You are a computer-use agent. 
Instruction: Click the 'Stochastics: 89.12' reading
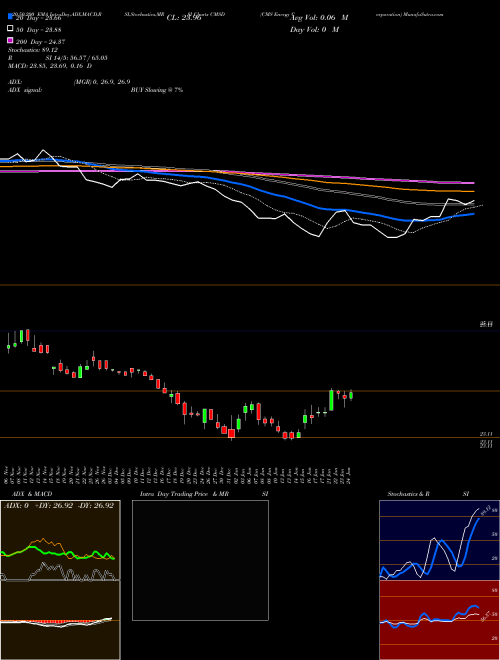pos(32,50)
